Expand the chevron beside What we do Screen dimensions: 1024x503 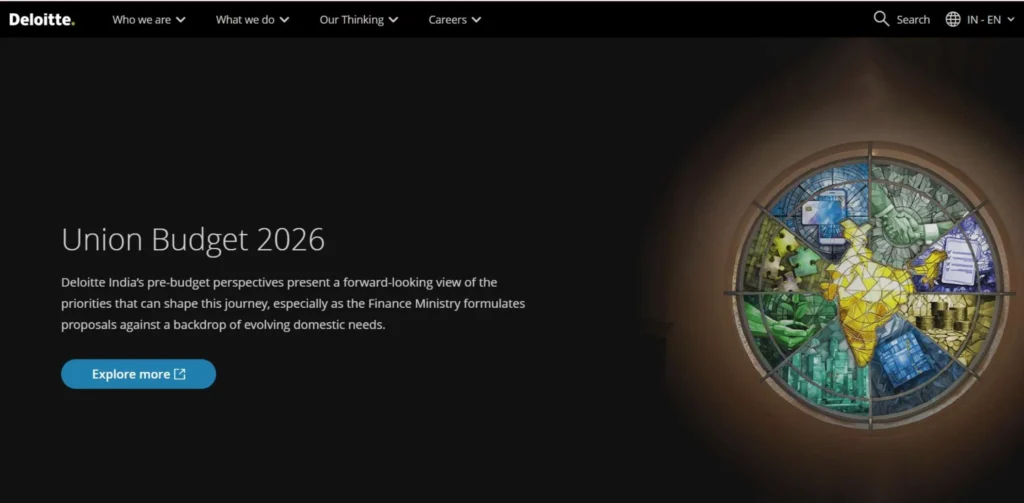click(285, 20)
